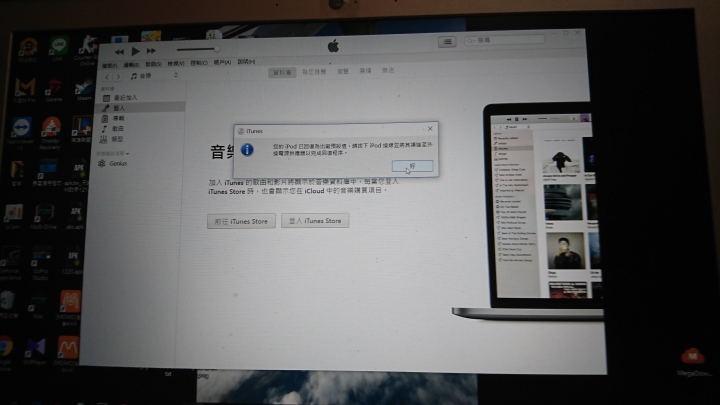
Task: Click the forward navigation arrow
Action: (118, 77)
